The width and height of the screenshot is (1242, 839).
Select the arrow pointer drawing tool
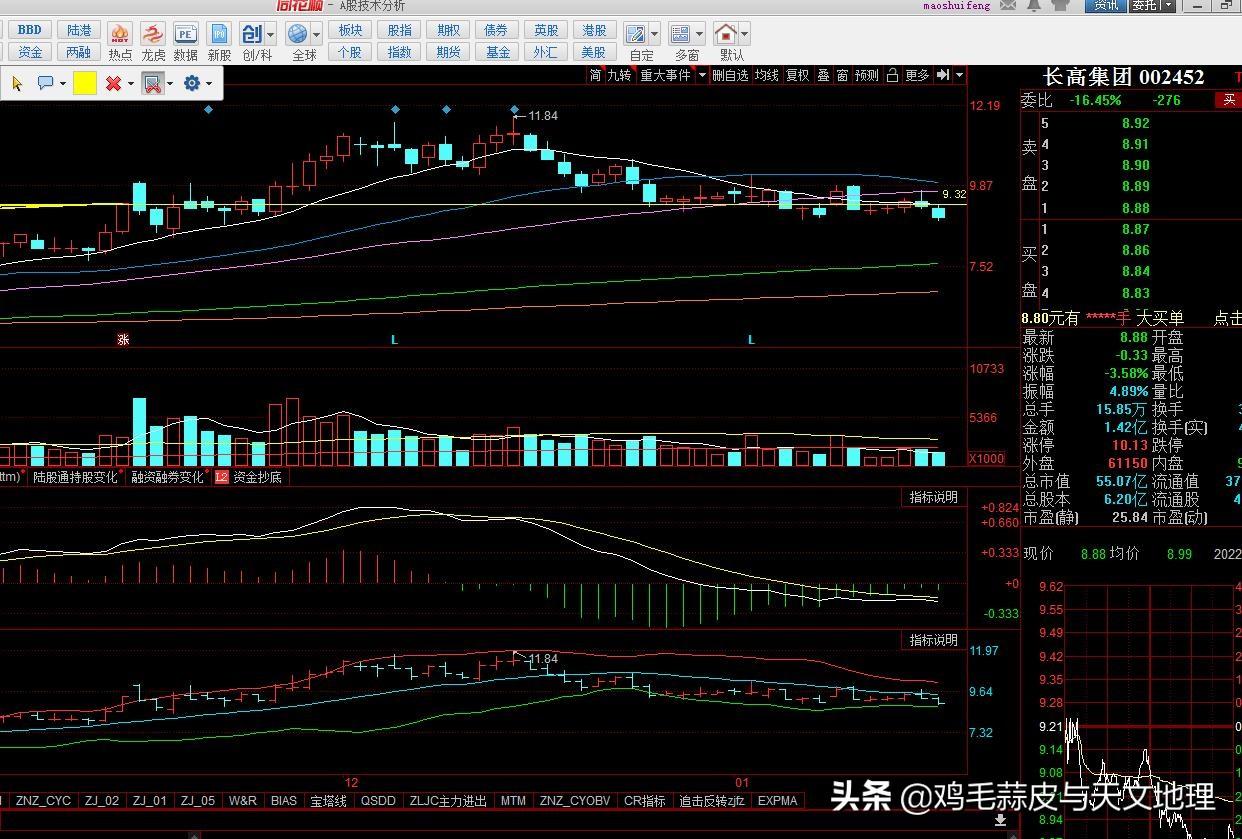[x=17, y=84]
